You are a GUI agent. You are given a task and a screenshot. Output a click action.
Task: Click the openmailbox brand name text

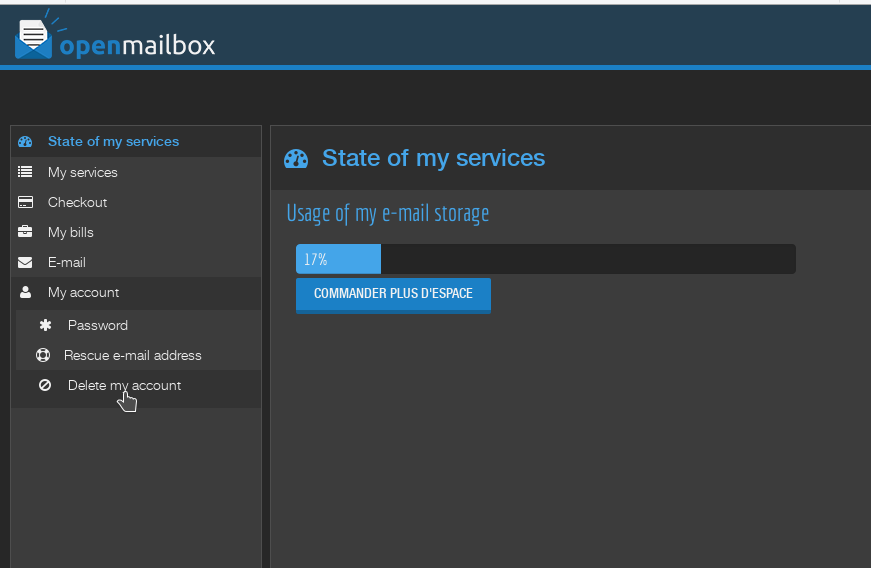coord(137,46)
